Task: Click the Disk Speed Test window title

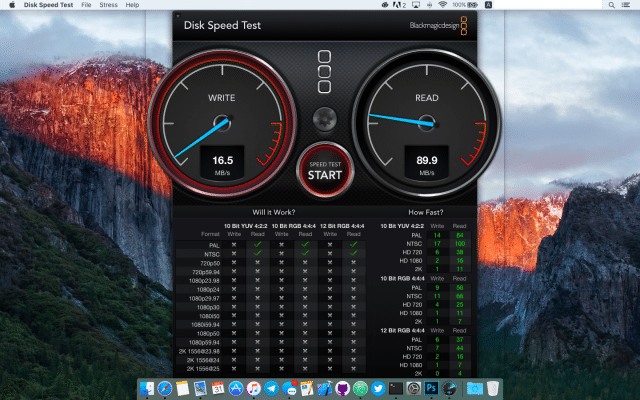Action: tap(222, 25)
